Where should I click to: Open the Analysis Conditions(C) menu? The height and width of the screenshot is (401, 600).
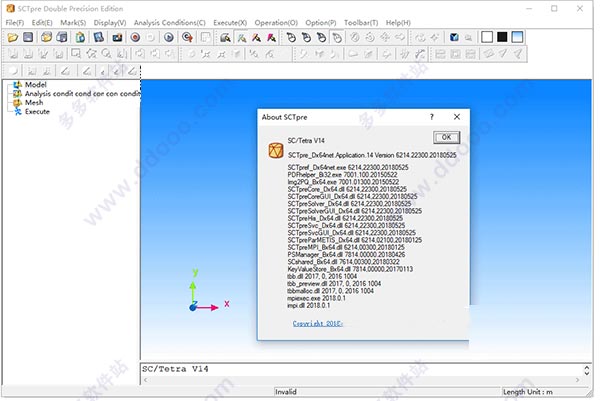[x=170, y=23]
